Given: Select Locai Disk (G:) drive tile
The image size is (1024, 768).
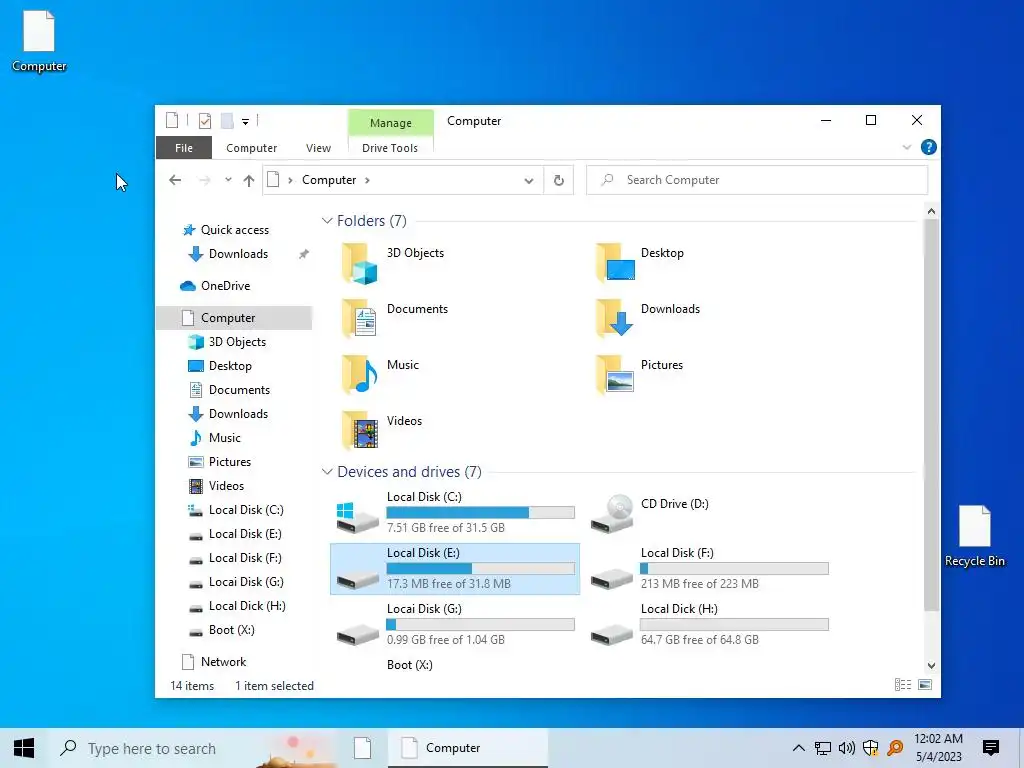Looking at the screenshot, I should tap(455, 625).
